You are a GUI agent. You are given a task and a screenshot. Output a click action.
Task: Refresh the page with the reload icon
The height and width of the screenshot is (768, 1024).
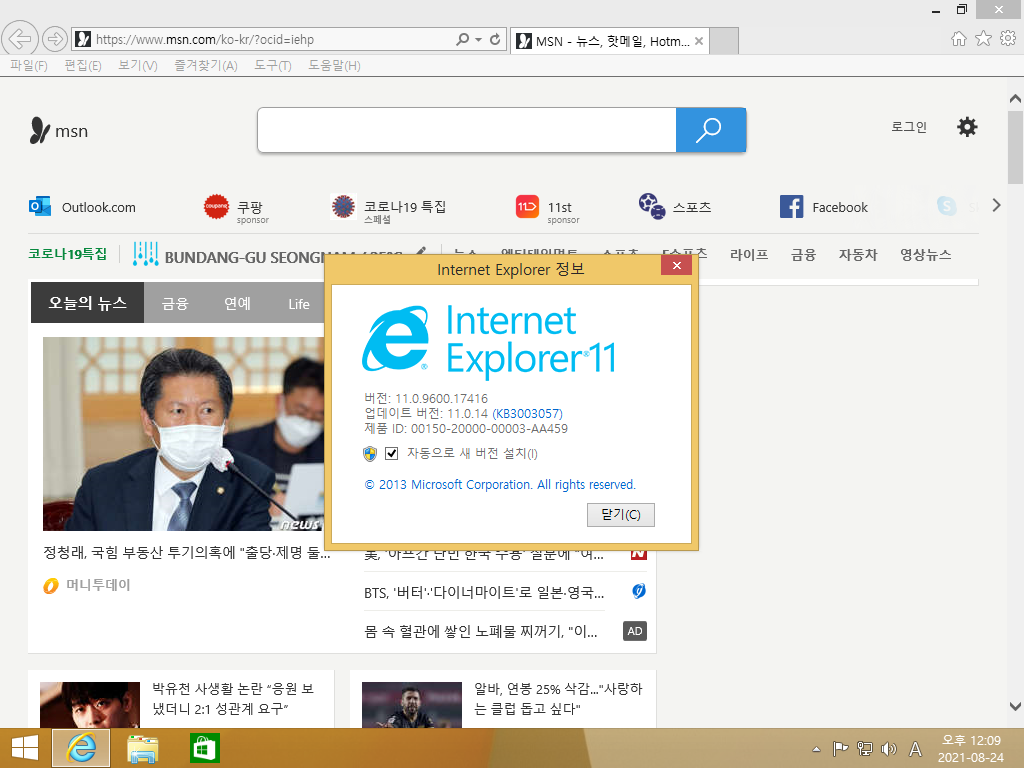click(x=495, y=39)
